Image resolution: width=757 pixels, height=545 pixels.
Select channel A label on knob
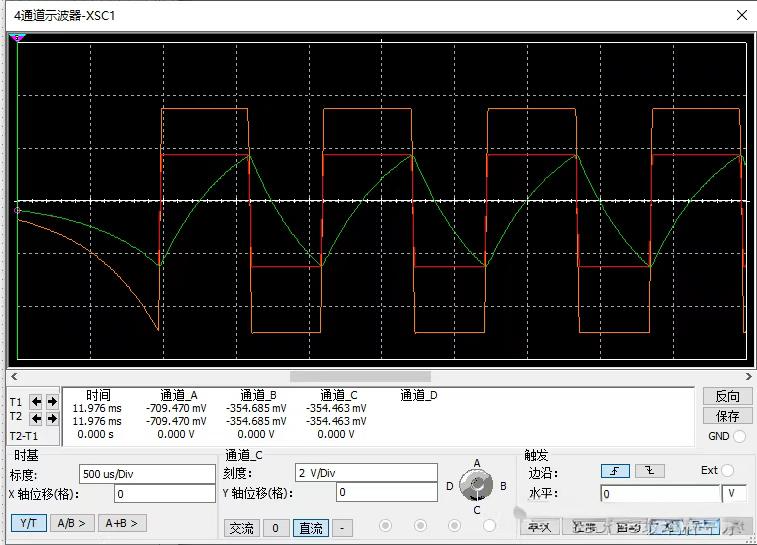(477, 463)
